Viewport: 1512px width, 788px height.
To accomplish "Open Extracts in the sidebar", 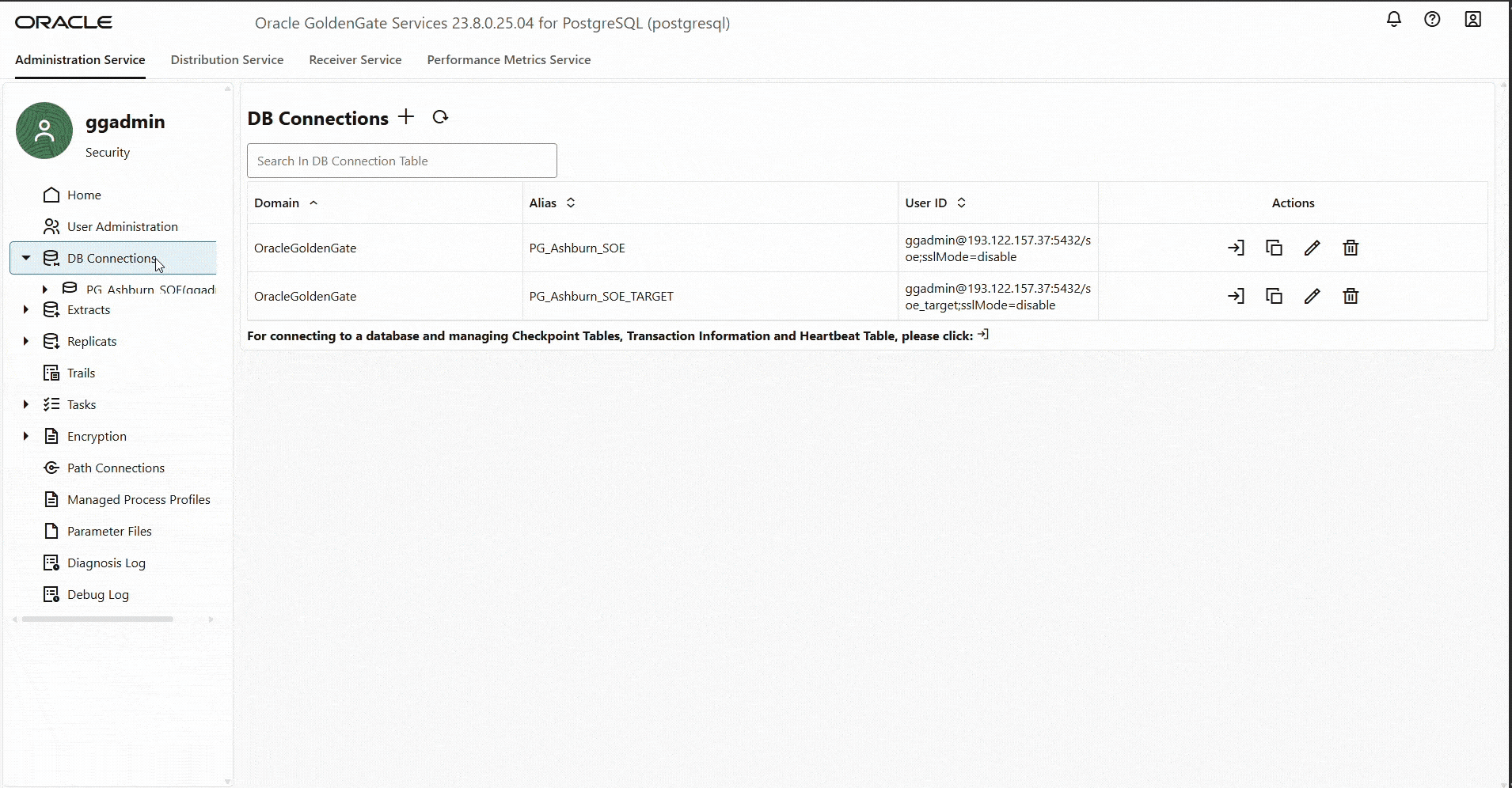I will [89, 309].
